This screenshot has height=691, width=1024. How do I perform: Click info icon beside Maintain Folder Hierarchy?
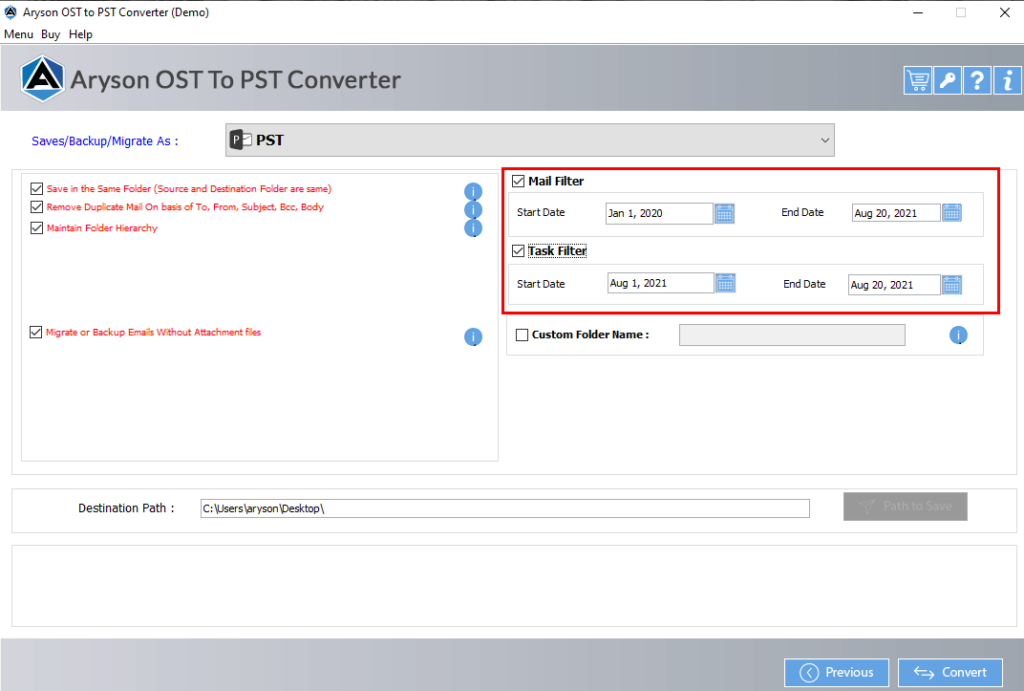coord(473,228)
